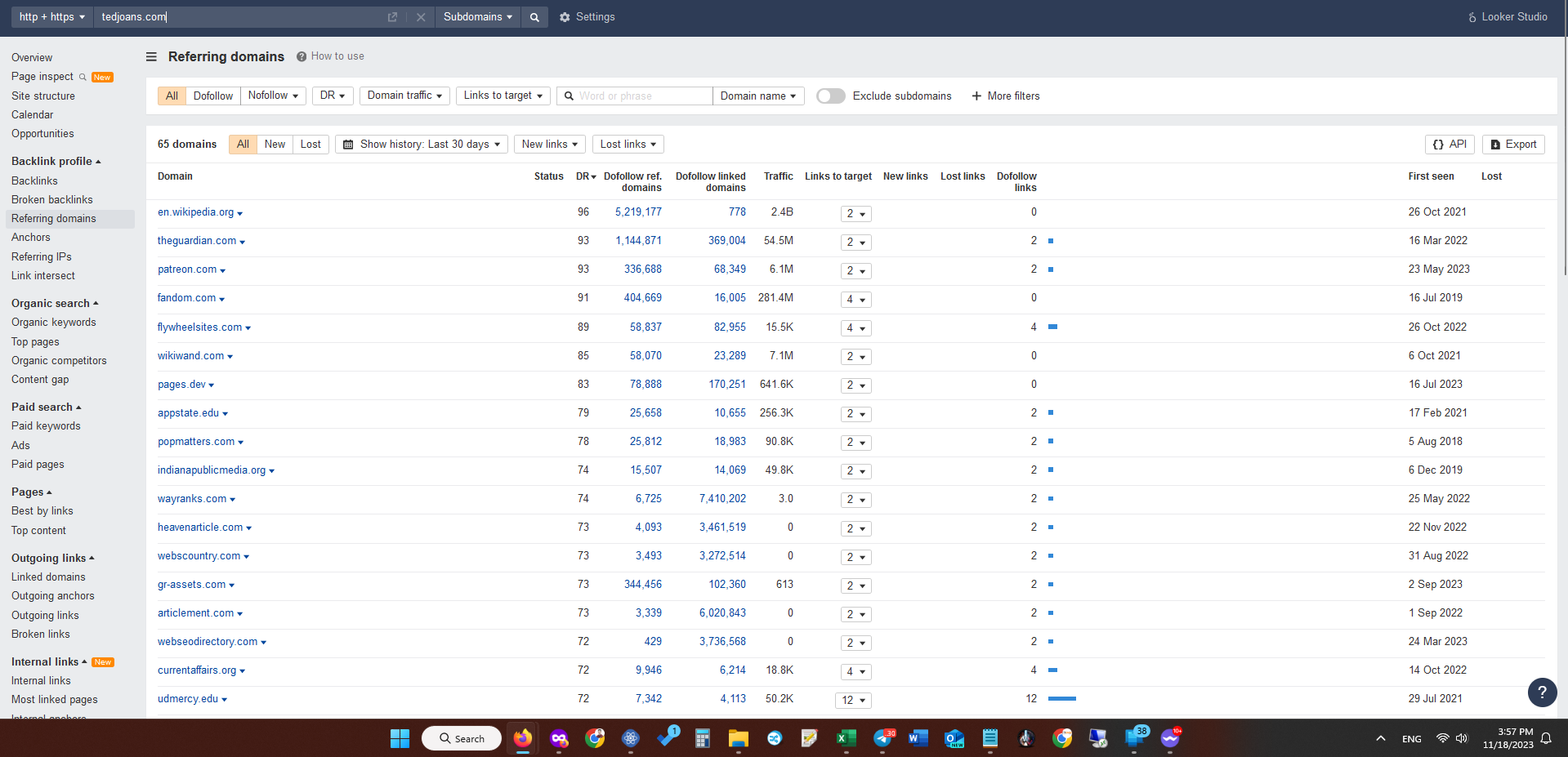Open volume control in system tray
1568x757 pixels.
click(1462, 738)
